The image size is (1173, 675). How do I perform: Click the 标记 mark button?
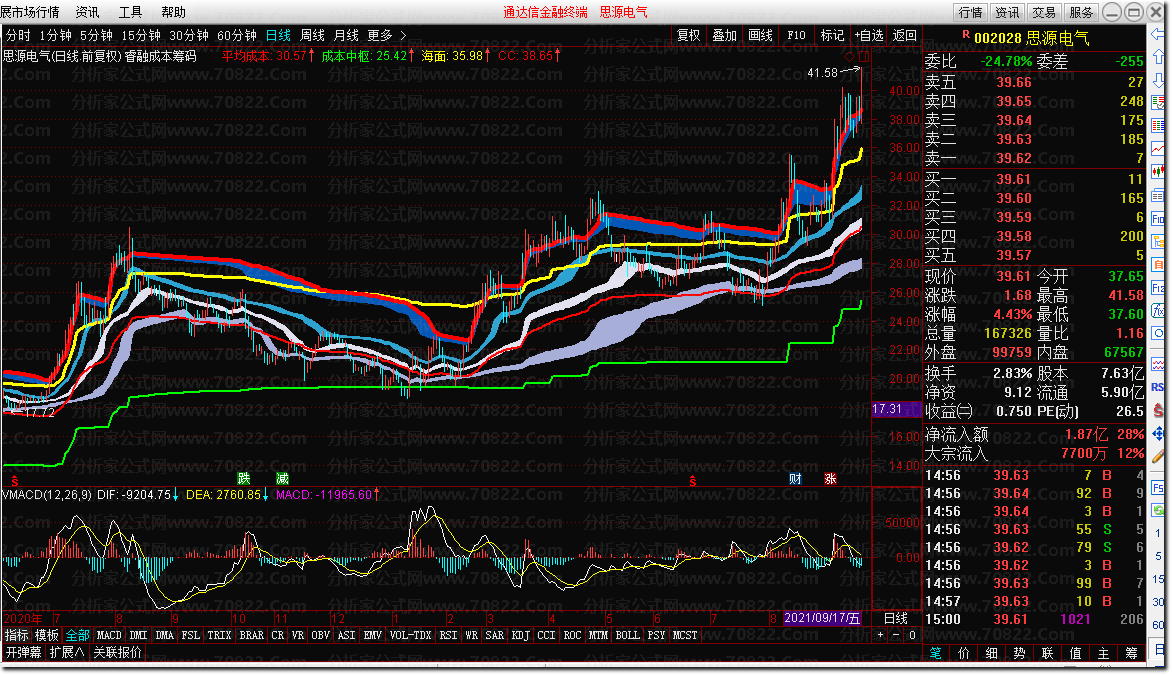(832, 35)
